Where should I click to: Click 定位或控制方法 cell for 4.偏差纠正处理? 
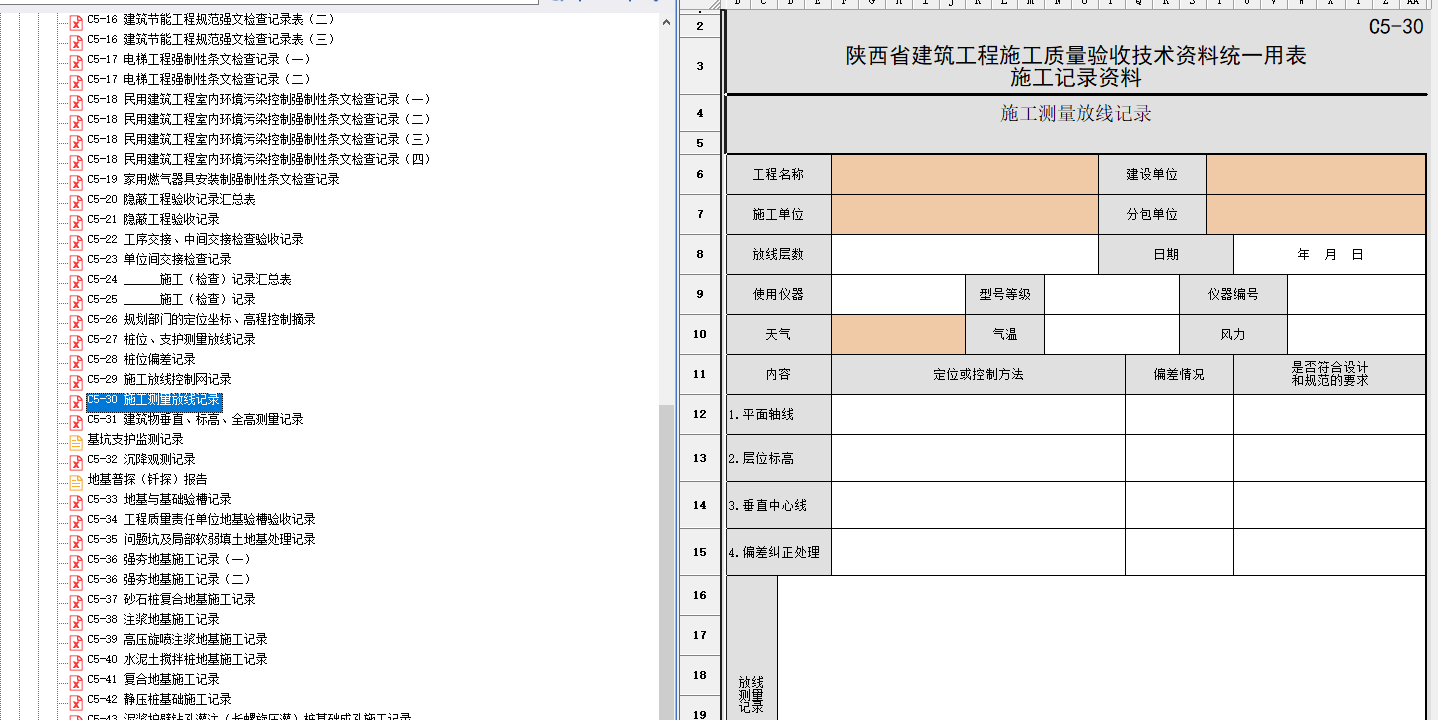pyautogui.click(x=978, y=552)
